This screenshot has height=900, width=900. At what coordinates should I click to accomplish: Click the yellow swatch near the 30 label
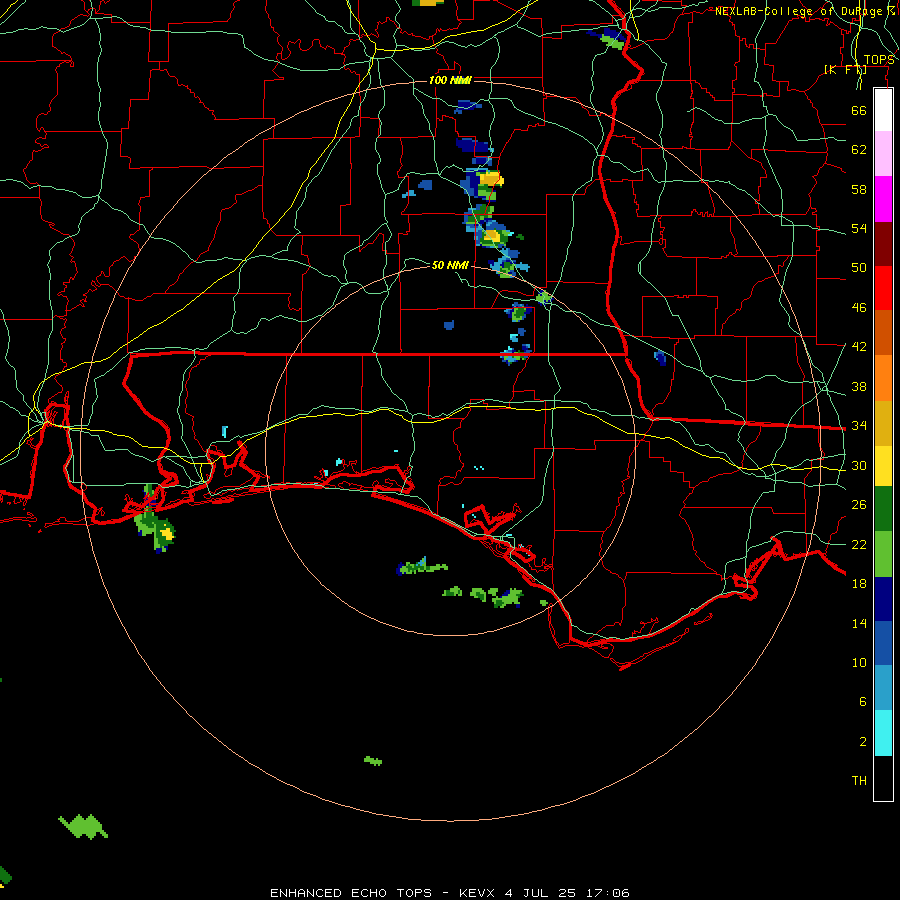point(883,466)
